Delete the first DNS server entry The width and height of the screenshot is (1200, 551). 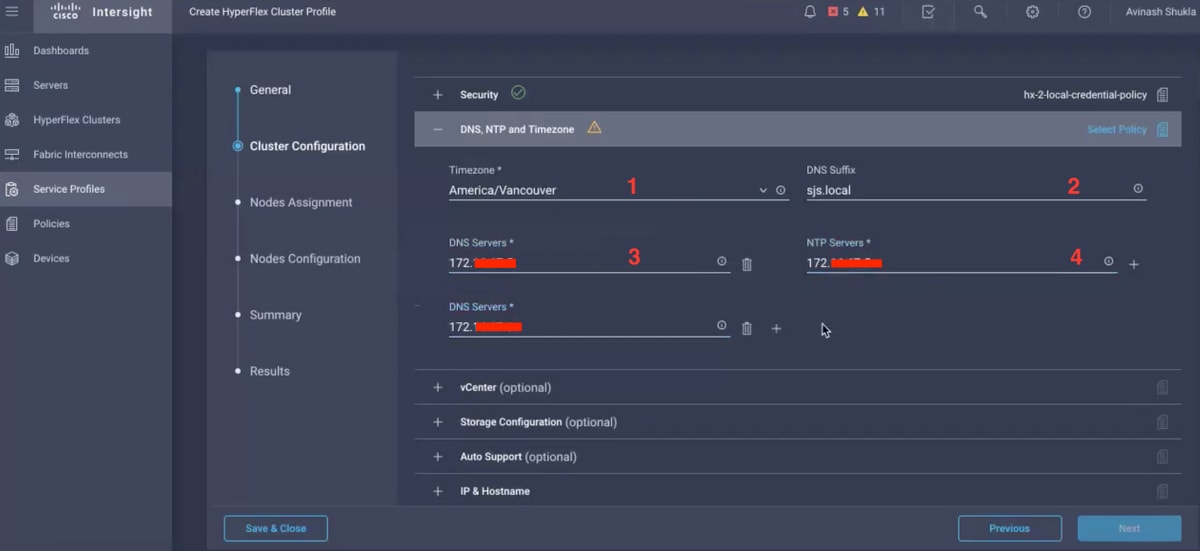pos(747,264)
